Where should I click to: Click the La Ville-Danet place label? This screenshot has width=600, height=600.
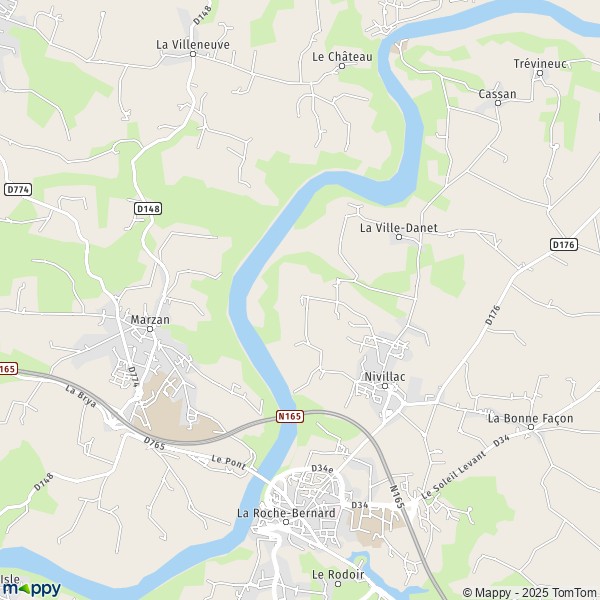click(399, 228)
